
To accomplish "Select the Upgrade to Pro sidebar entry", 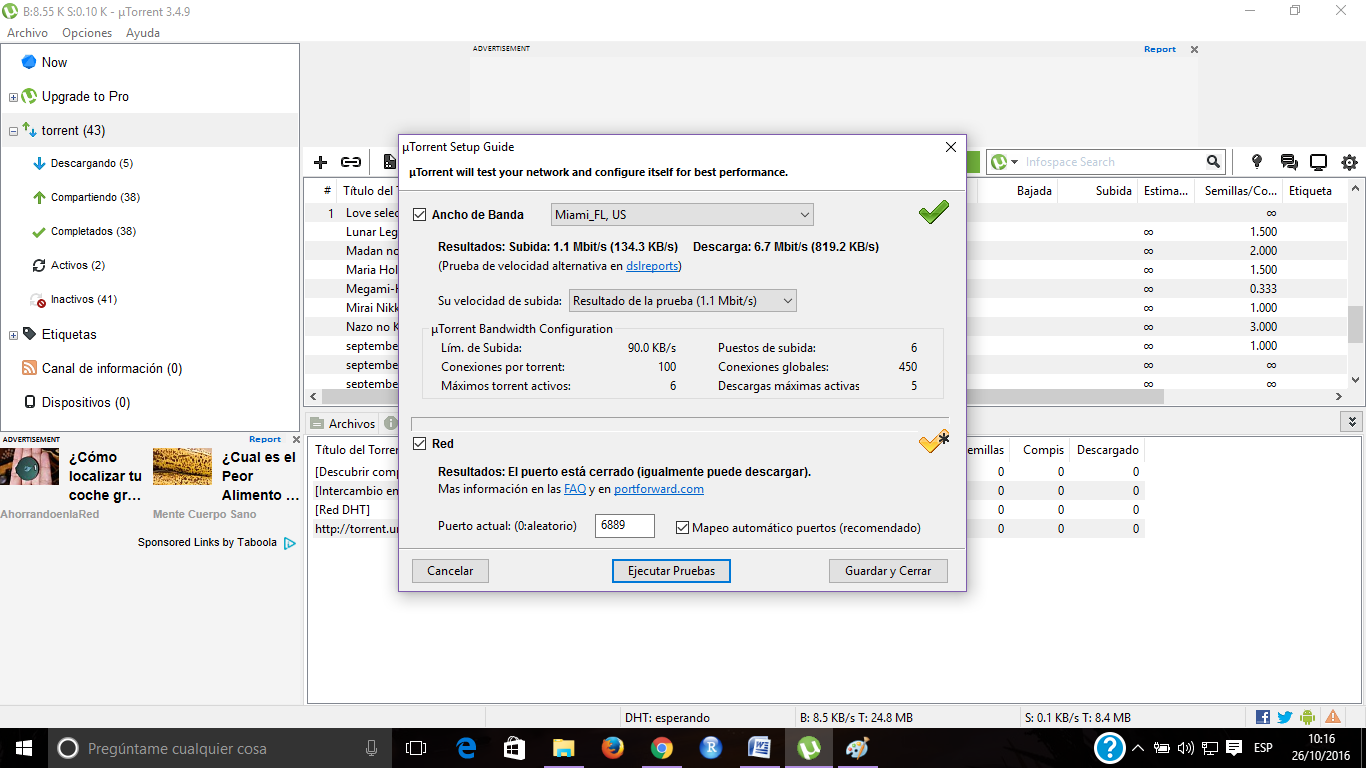I will pyautogui.click(x=85, y=96).
